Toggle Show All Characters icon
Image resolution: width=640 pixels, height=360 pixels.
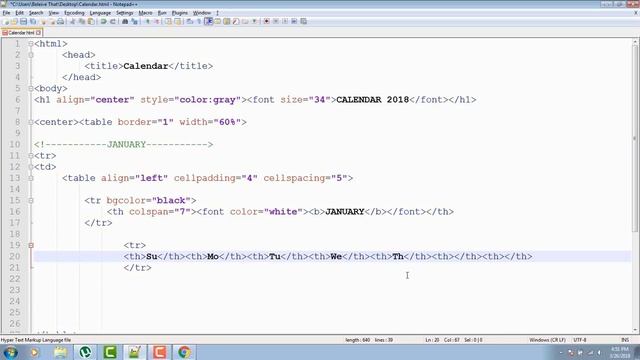[199, 21]
